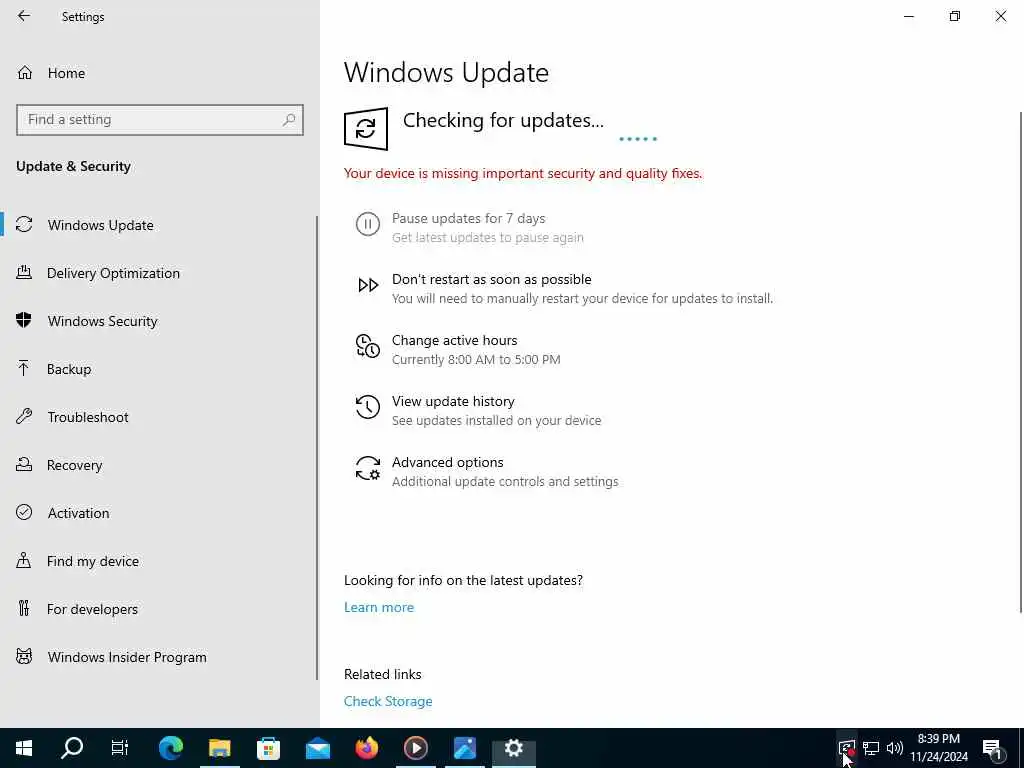The width and height of the screenshot is (1024, 768).
Task: Click the Advanced options gear-sync icon
Action: tap(368, 468)
